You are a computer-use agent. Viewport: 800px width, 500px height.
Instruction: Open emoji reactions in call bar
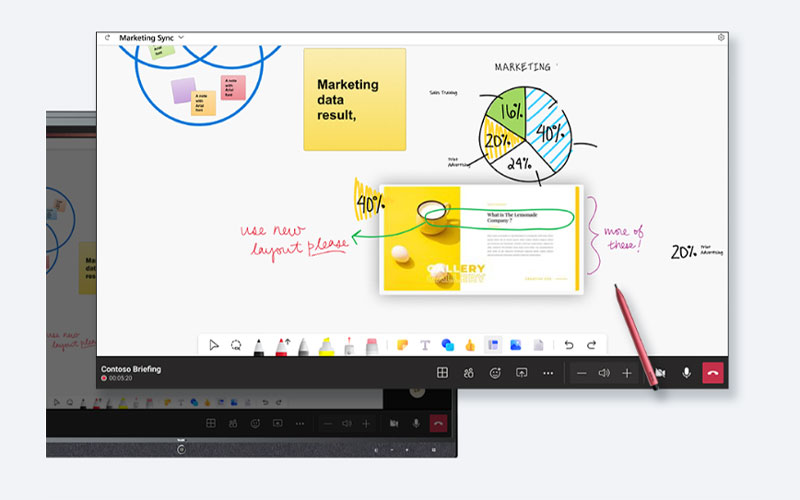(x=495, y=373)
